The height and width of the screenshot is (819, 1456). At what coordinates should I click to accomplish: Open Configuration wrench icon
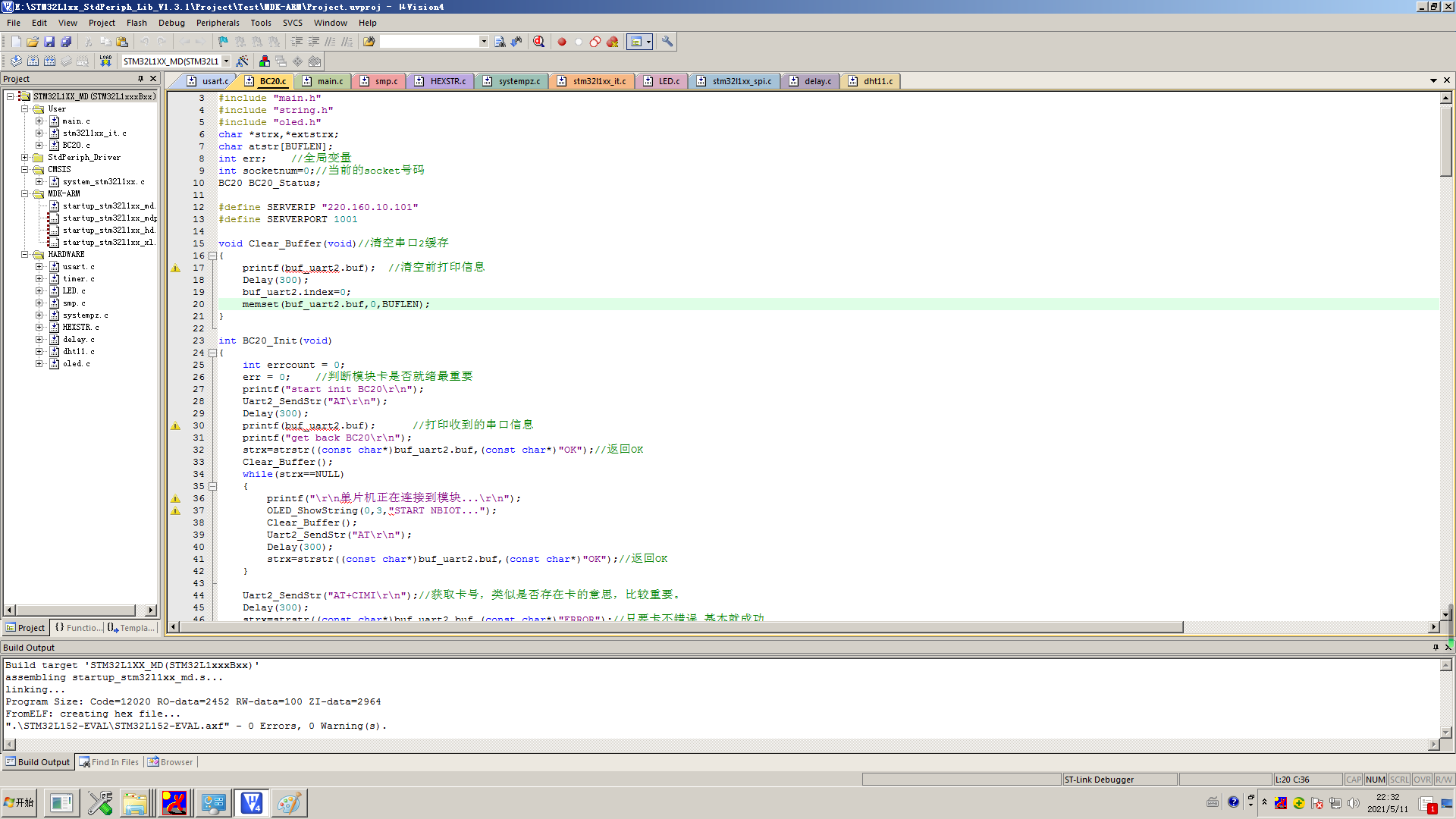pos(667,42)
